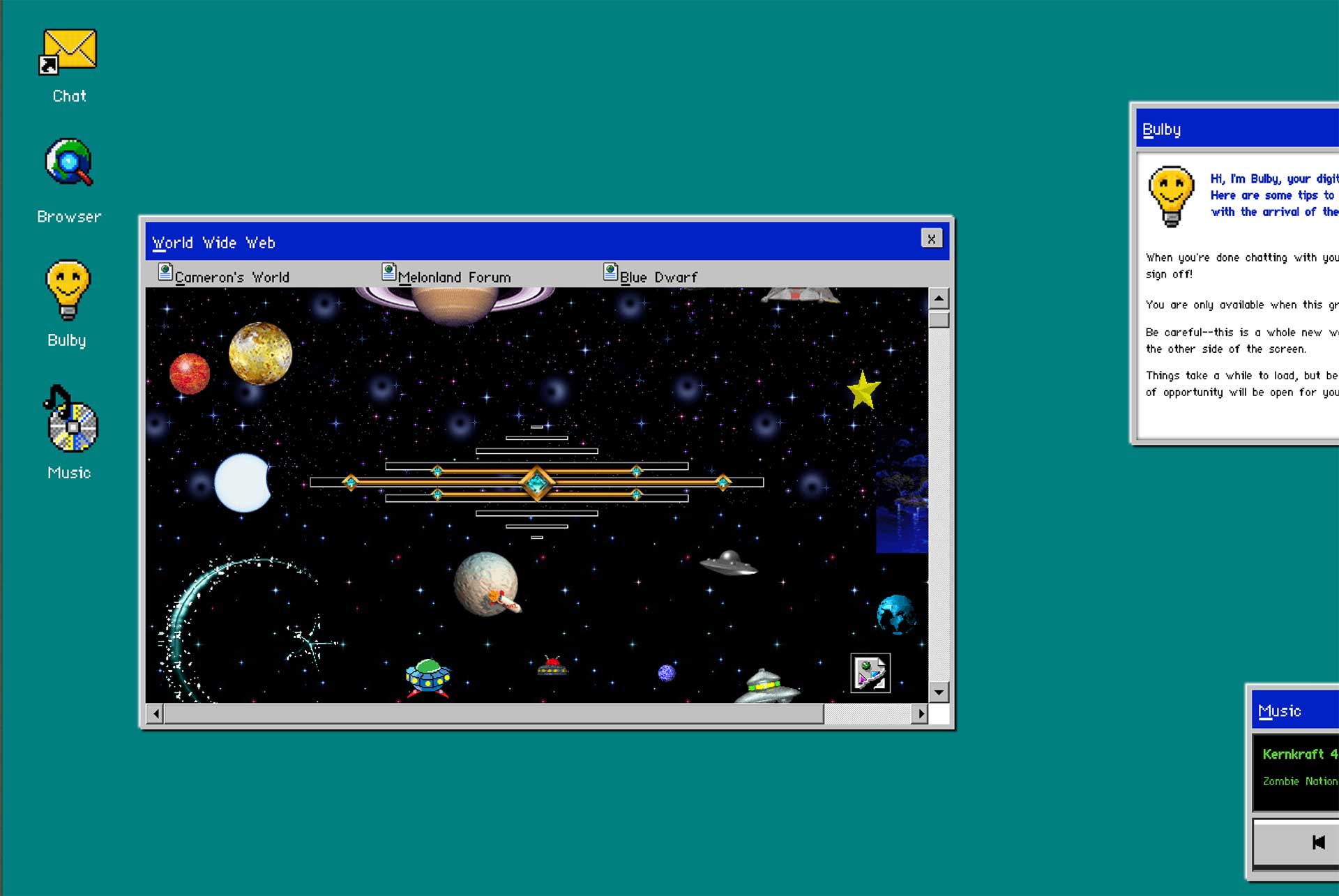Click the yellow star in space page
The image size is (1339, 896).
tap(863, 390)
